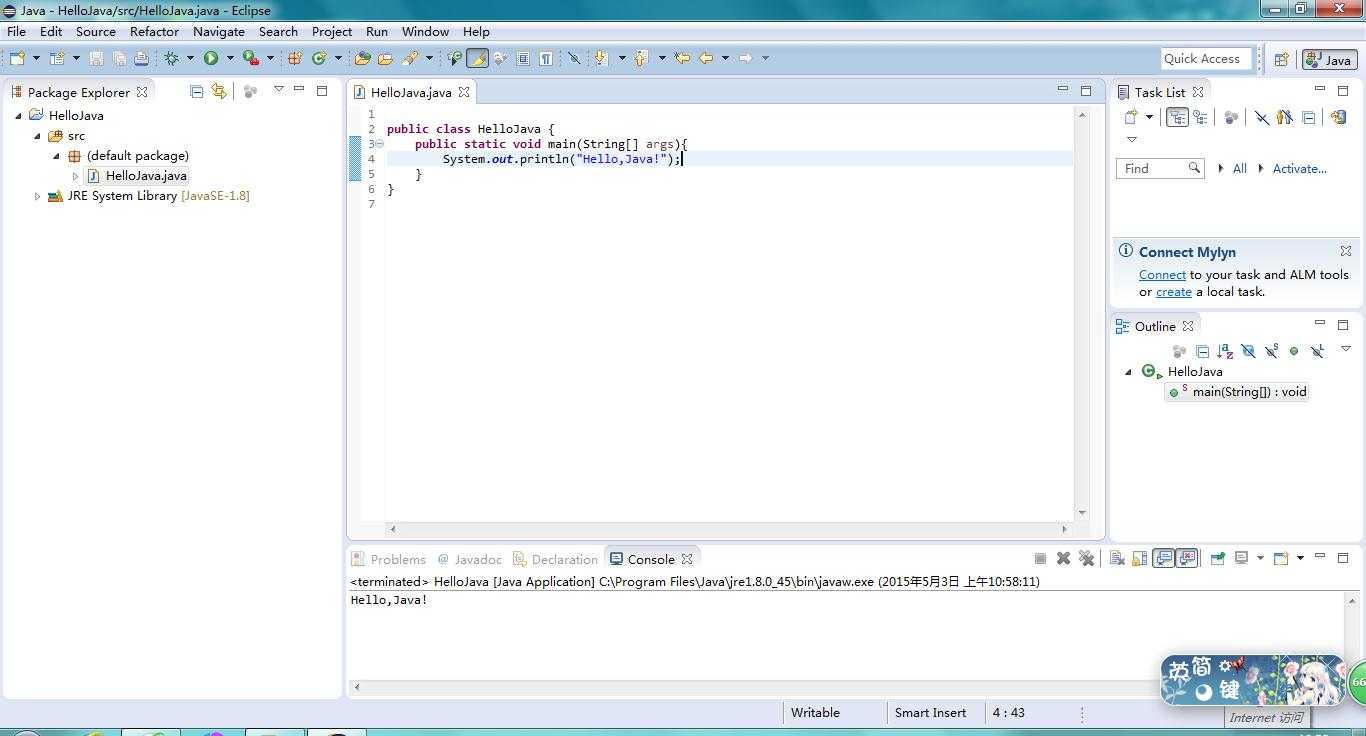Click the Last Edit Location icon
Viewport: 1366px width, 736px height.
(x=682, y=58)
